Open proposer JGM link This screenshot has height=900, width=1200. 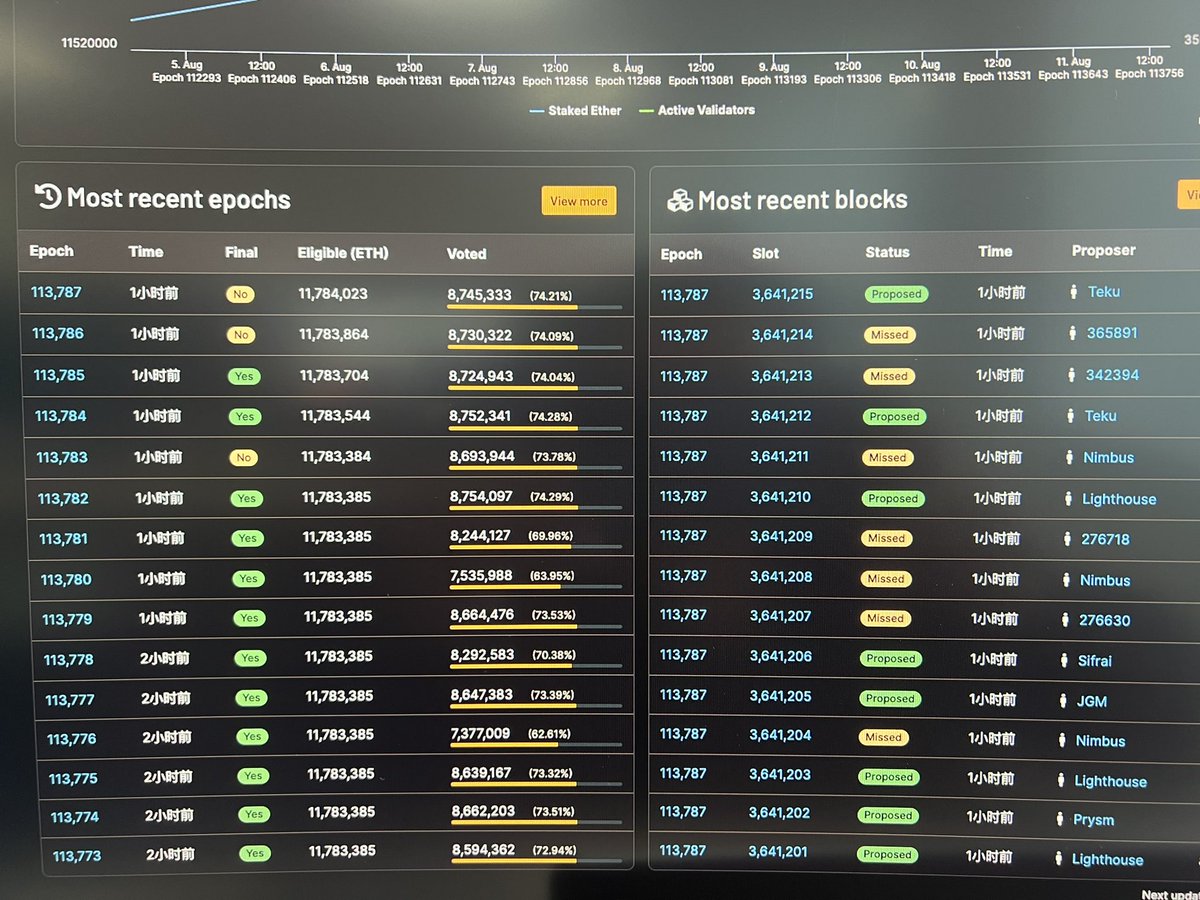point(1091,702)
